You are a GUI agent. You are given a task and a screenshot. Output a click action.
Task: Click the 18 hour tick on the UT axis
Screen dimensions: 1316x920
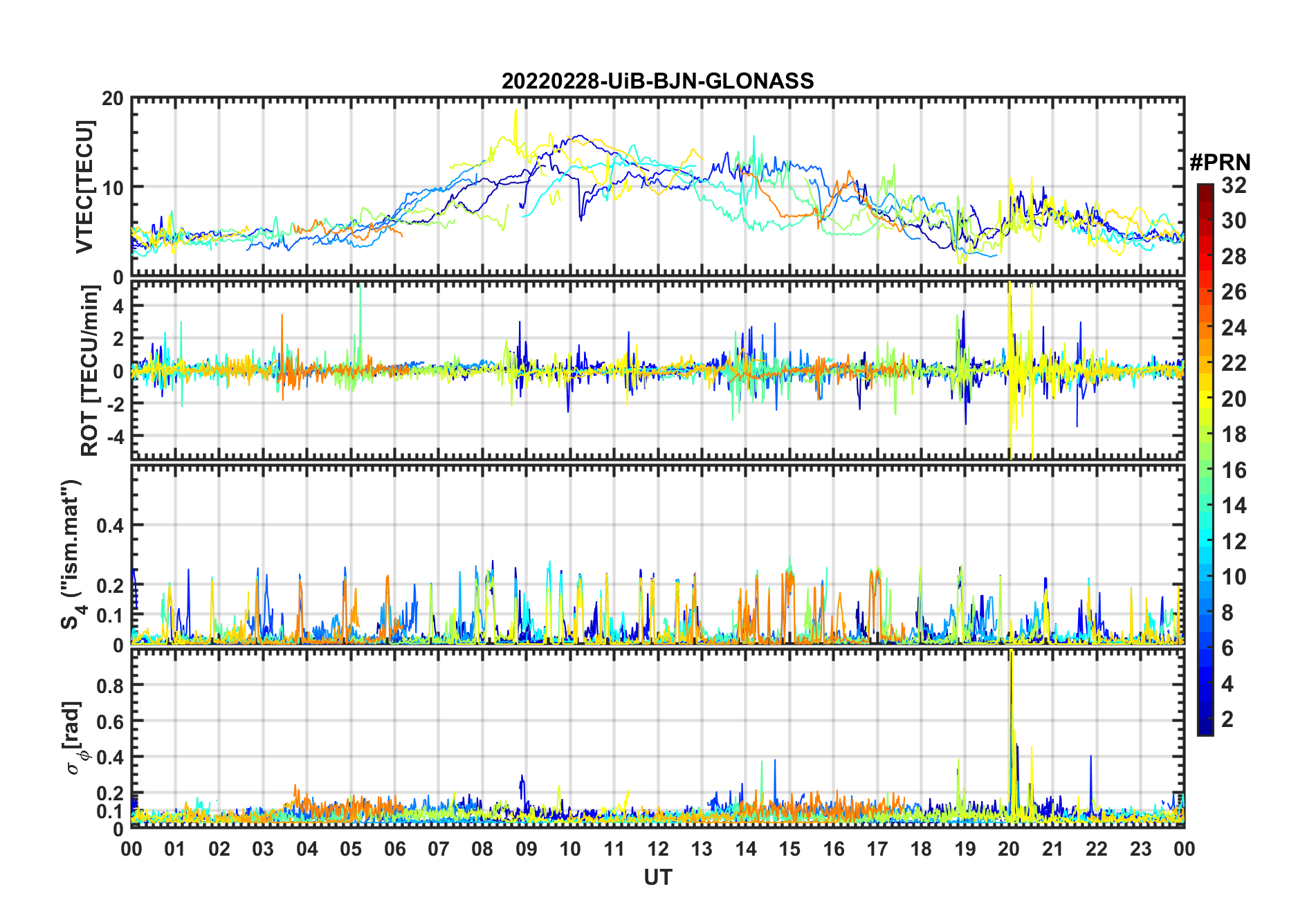pyautogui.click(x=921, y=849)
